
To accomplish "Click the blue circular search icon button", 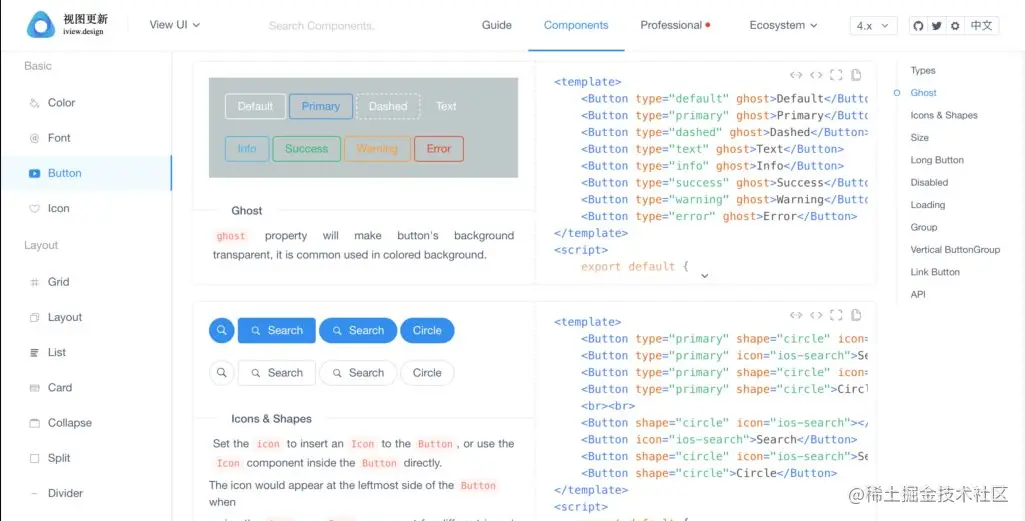I will tap(222, 330).
